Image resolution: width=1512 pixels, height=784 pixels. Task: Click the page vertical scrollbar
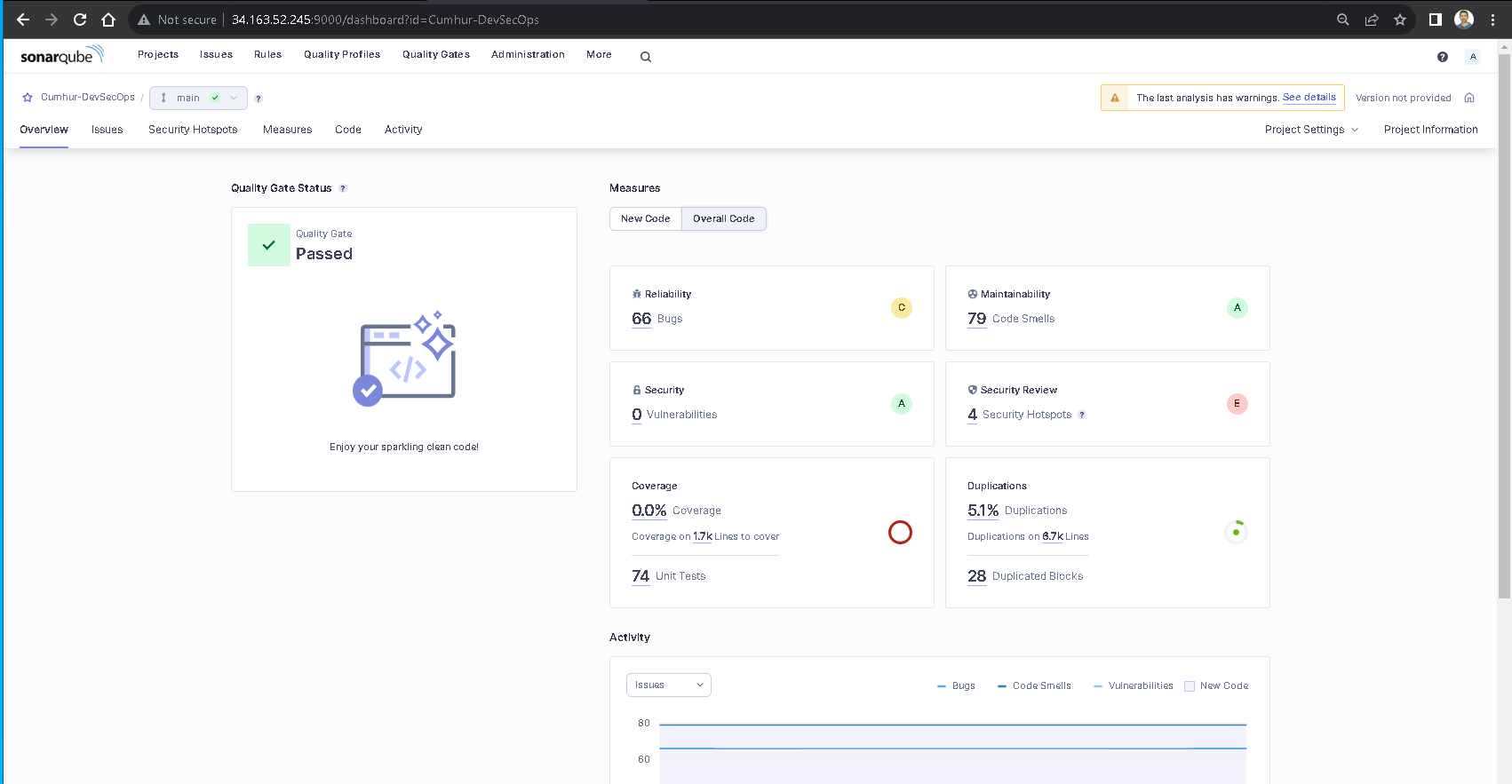[x=1504, y=329]
